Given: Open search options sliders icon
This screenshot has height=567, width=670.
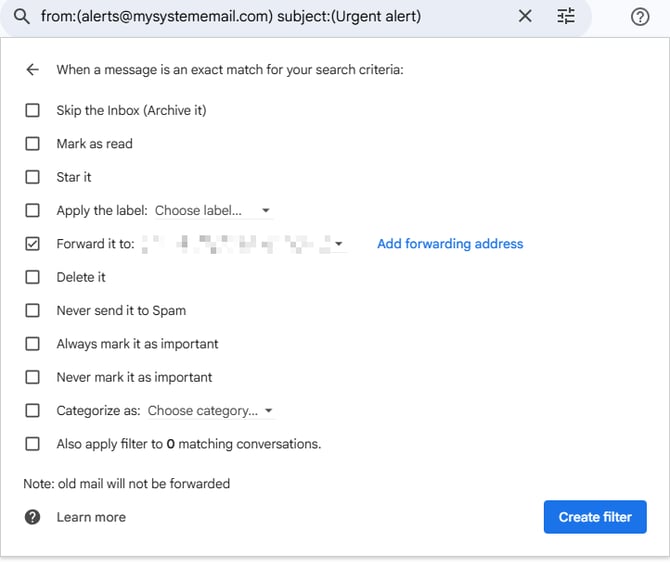Looking at the screenshot, I should coord(566,17).
